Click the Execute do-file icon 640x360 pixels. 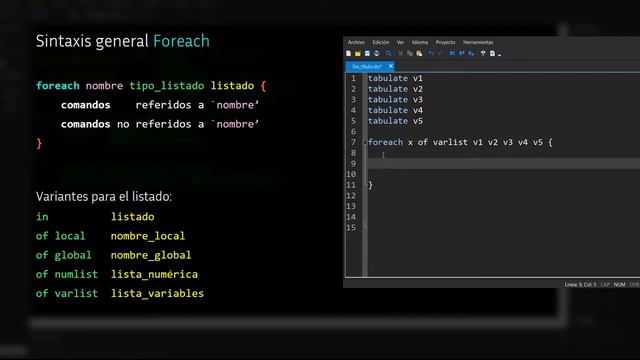pos(492,53)
